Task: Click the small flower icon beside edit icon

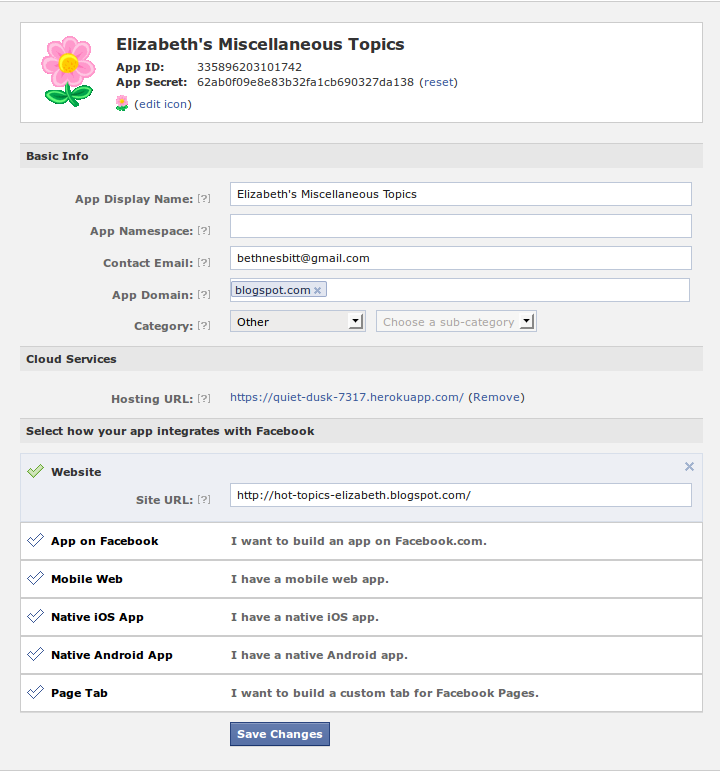Action: point(122,103)
